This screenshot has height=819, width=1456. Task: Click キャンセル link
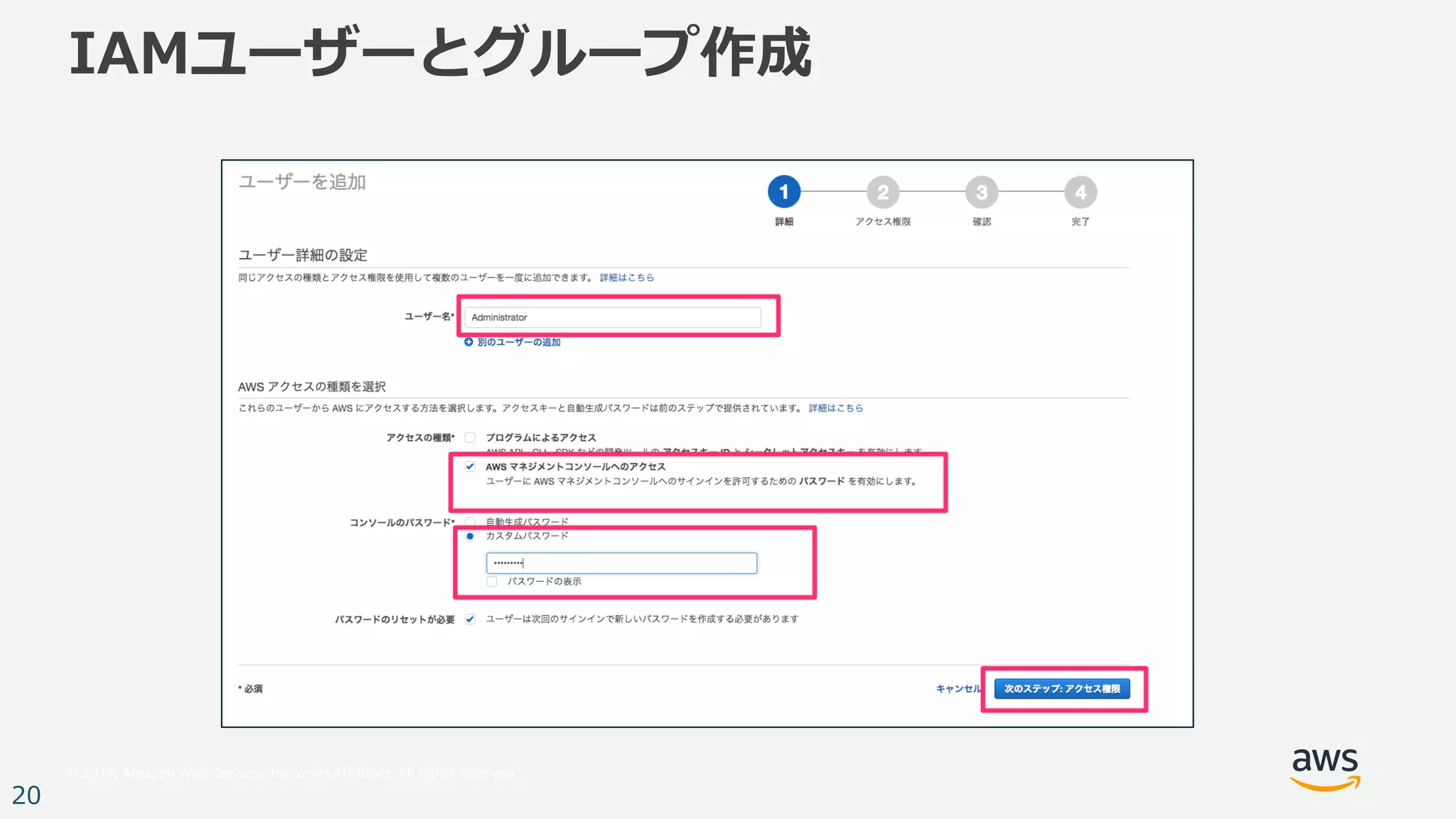[x=958, y=688]
